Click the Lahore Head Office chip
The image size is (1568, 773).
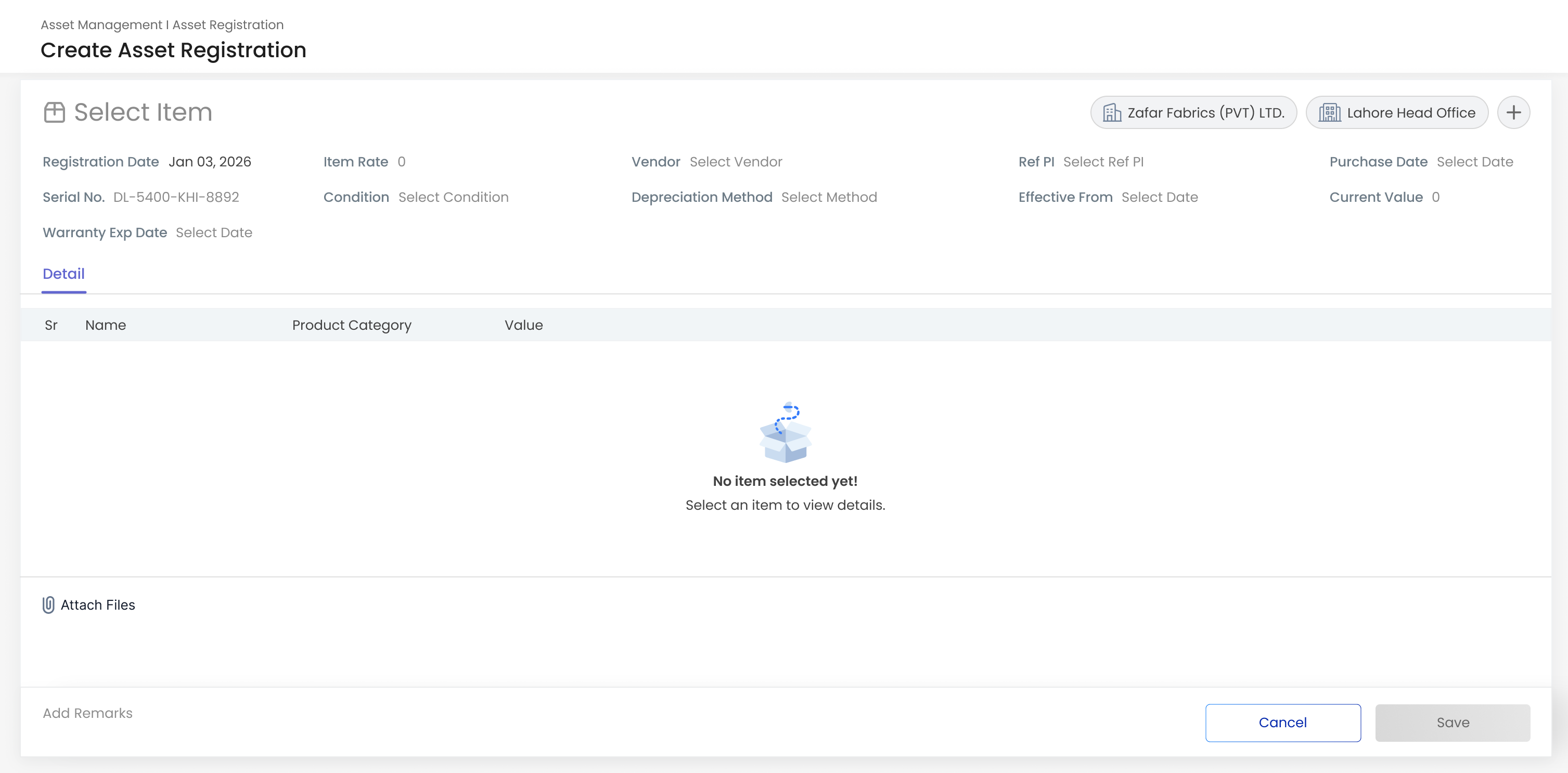tap(1397, 112)
